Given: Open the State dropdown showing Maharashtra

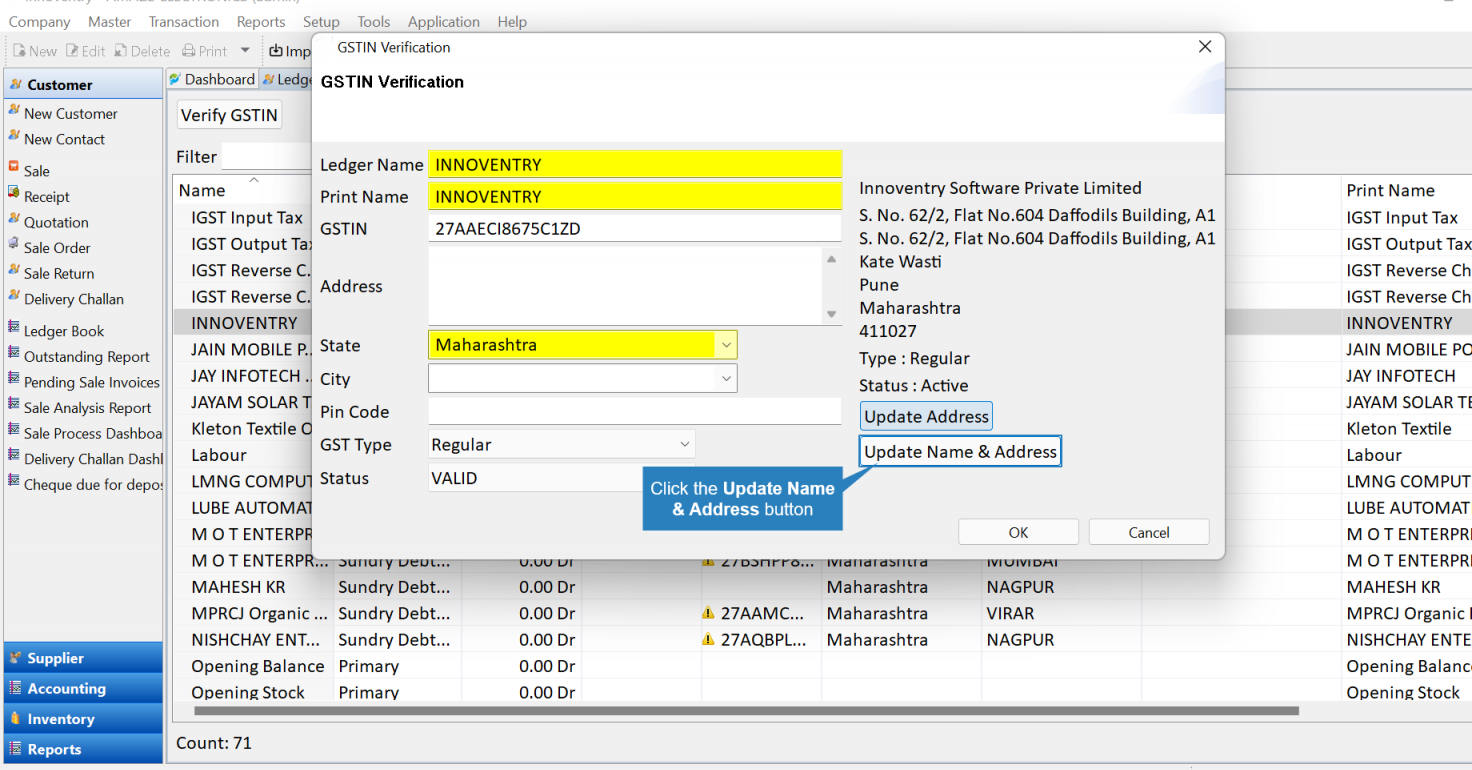Looking at the screenshot, I should (x=725, y=345).
